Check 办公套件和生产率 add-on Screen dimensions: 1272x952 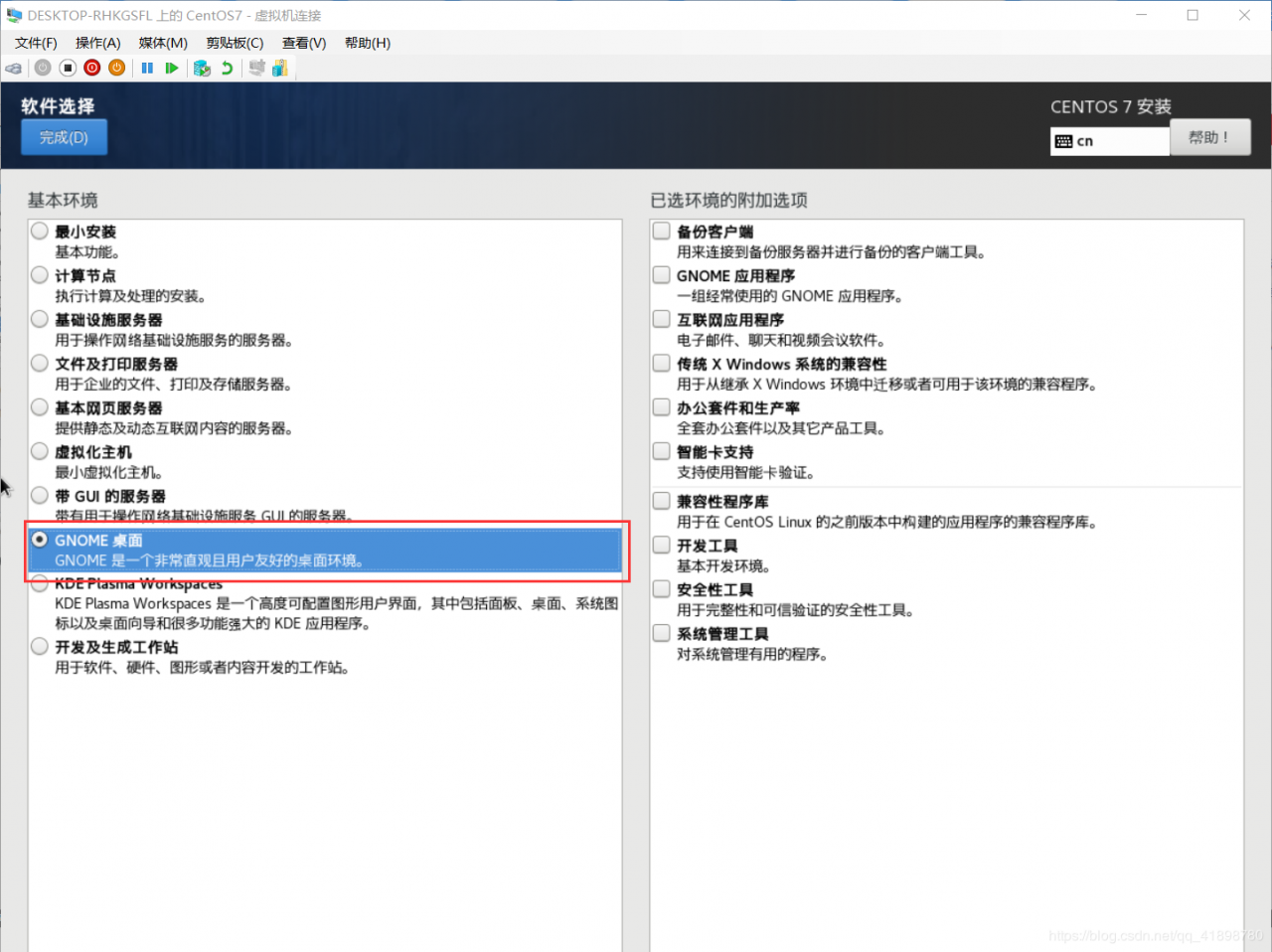pyautogui.click(x=662, y=406)
